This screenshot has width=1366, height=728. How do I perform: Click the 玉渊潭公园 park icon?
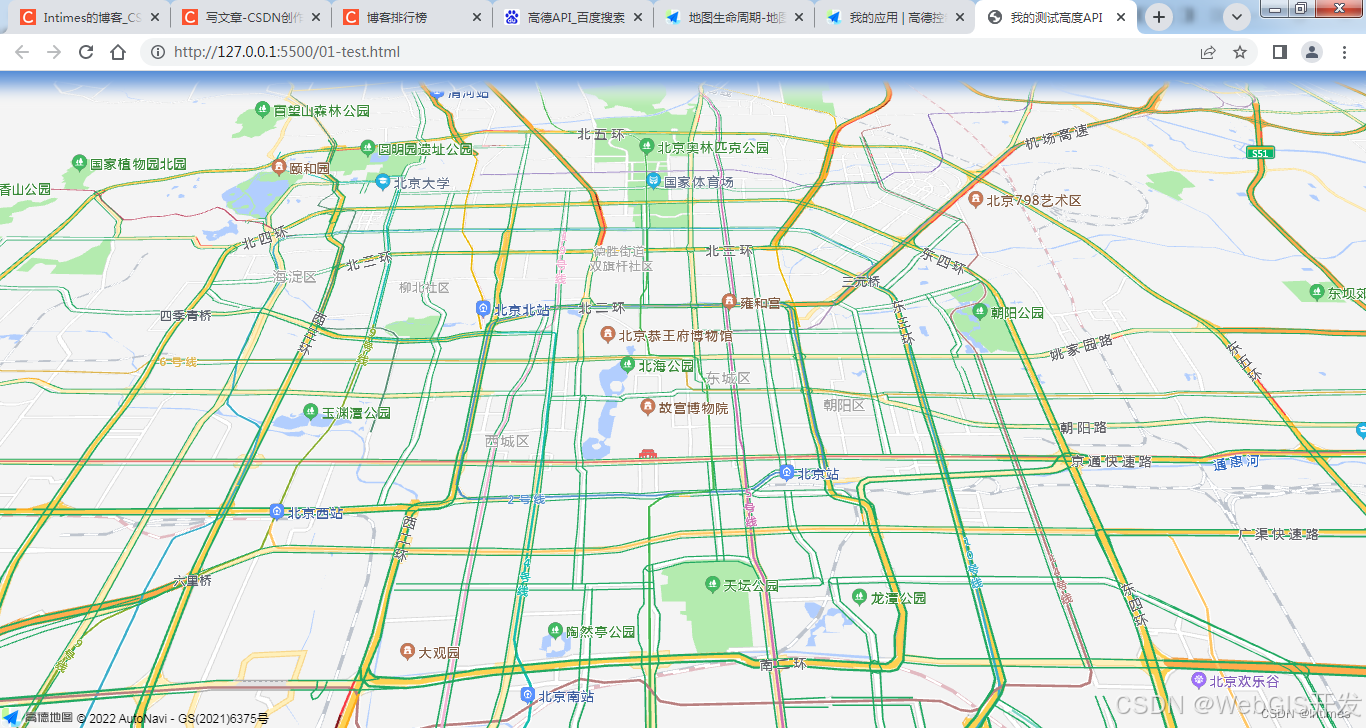pos(310,411)
